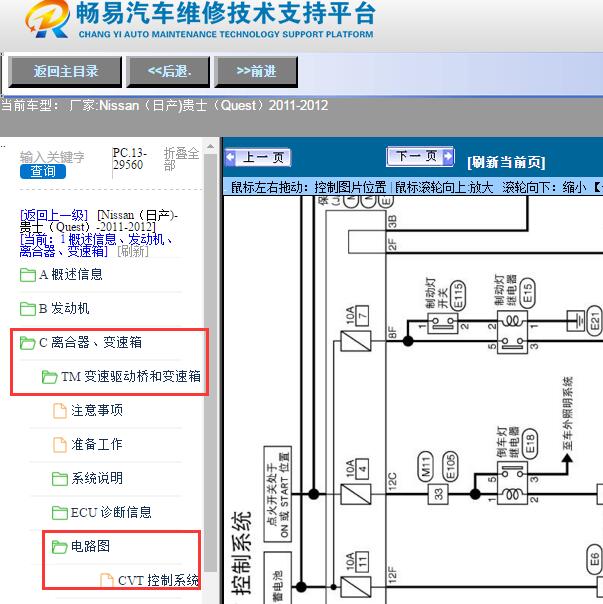Expand the B 发动机 folder

point(64,309)
